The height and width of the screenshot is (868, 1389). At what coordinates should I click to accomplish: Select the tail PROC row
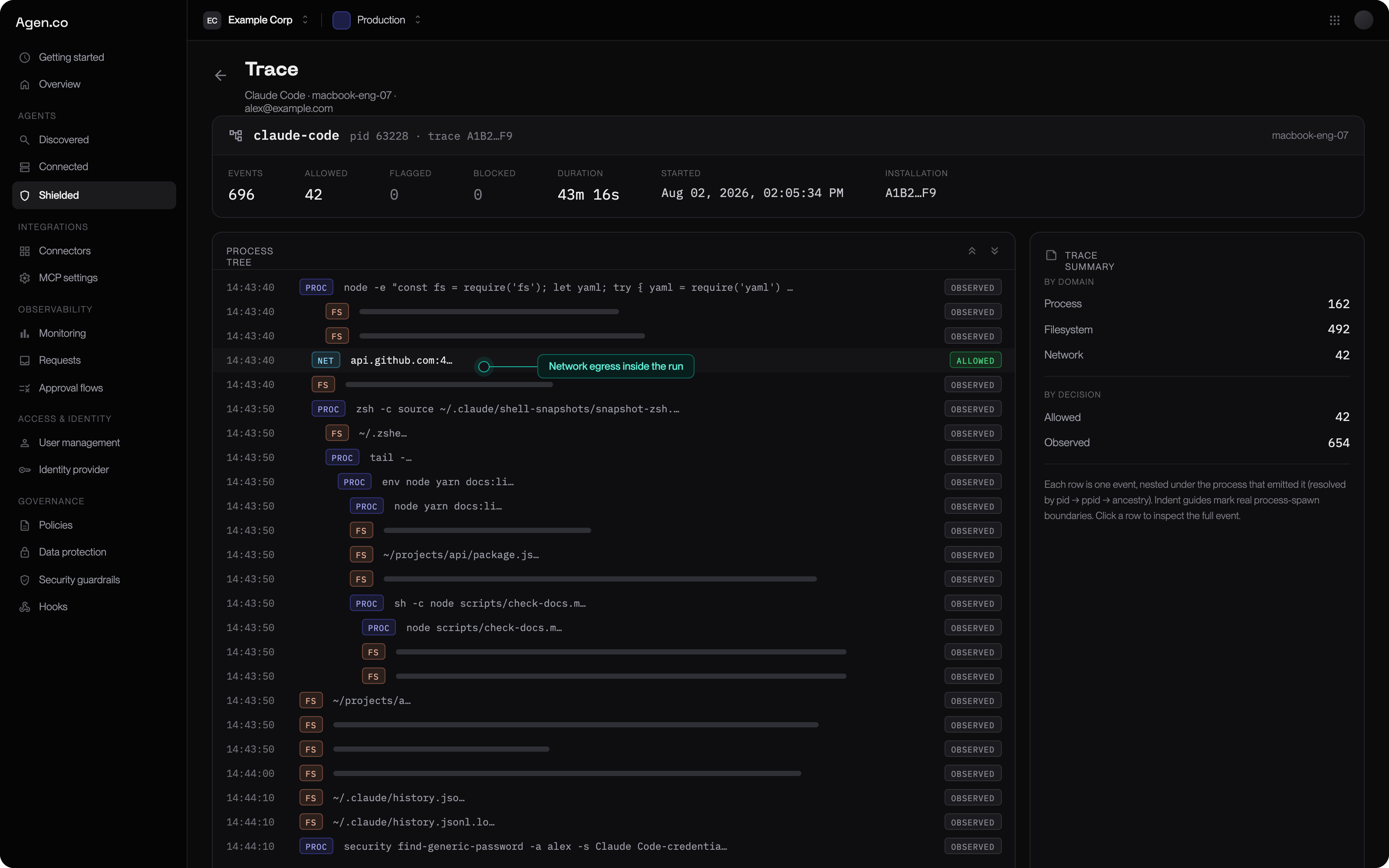coord(614,457)
